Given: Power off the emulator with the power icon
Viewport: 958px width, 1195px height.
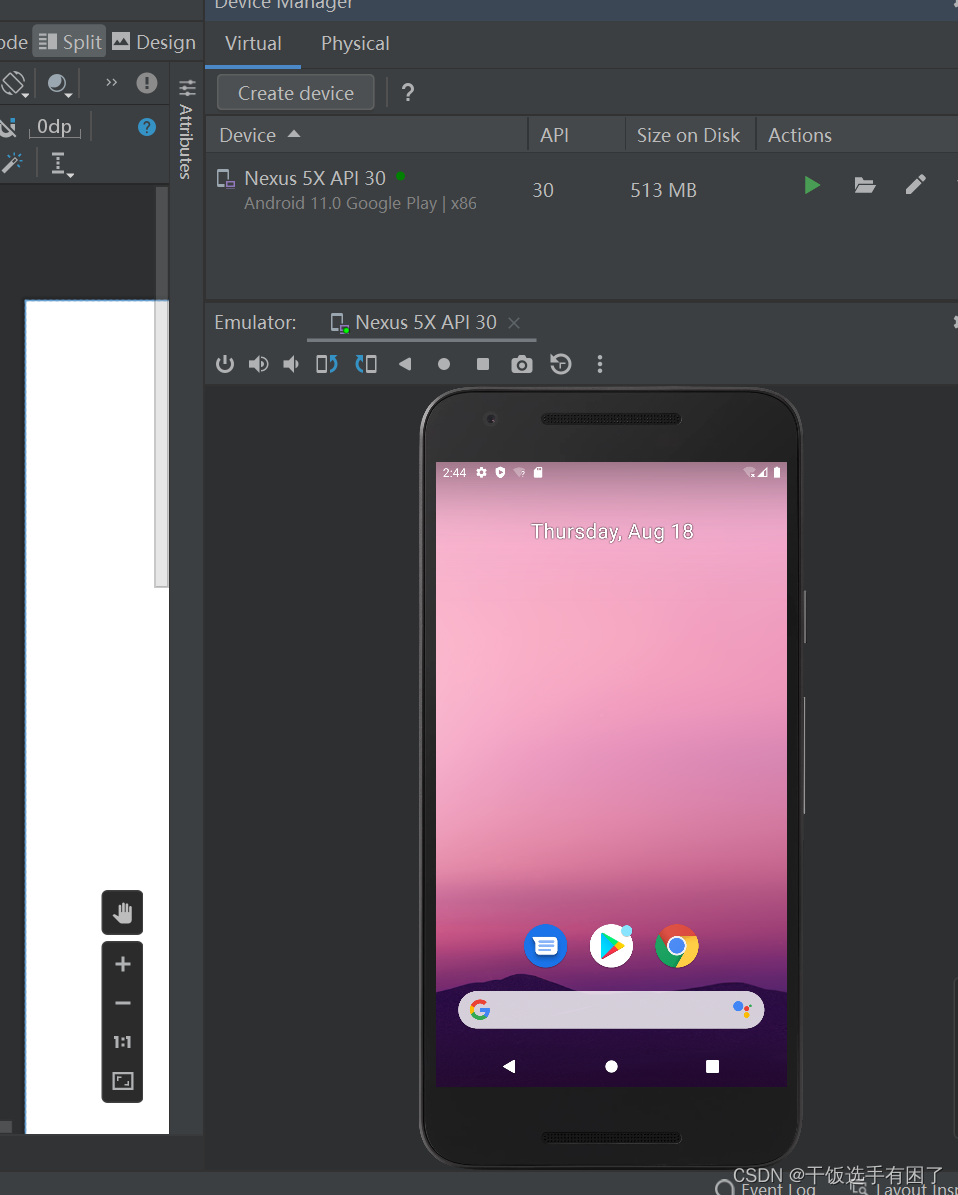Looking at the screenshot, I should (x=224, y=364).
